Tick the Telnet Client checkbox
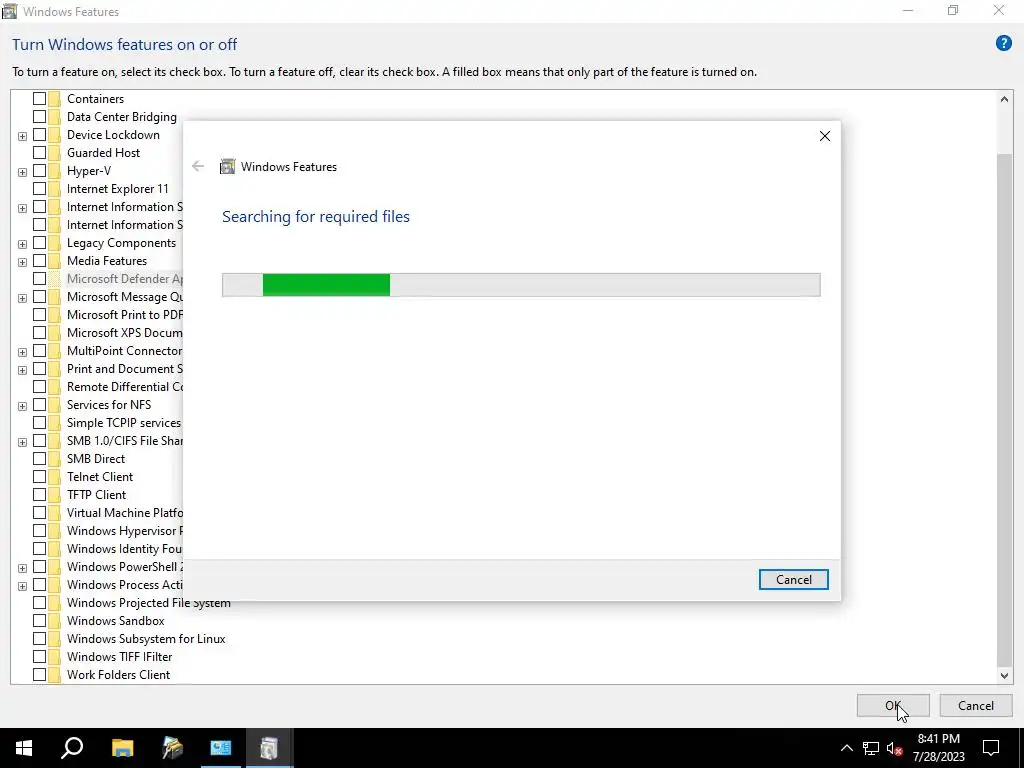1024x768 pixels. pyautogui.click(x=39, y=477)
